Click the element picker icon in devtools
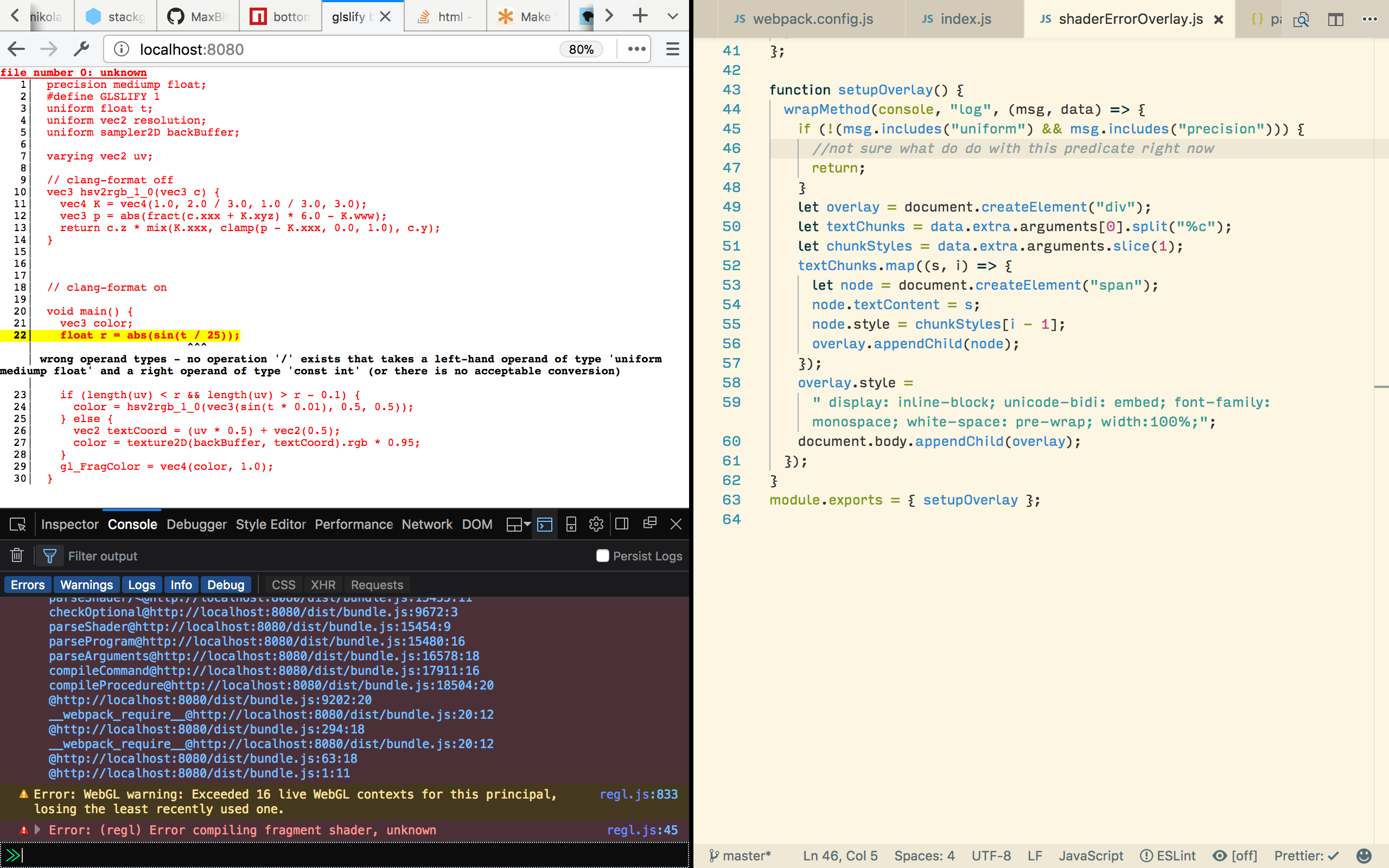 [18, 524]
